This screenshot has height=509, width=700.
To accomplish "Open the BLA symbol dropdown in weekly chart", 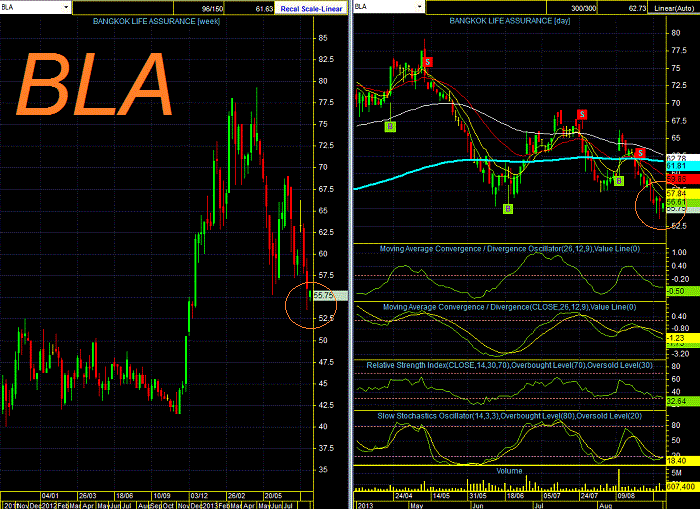I will click(x=66, y=8).
